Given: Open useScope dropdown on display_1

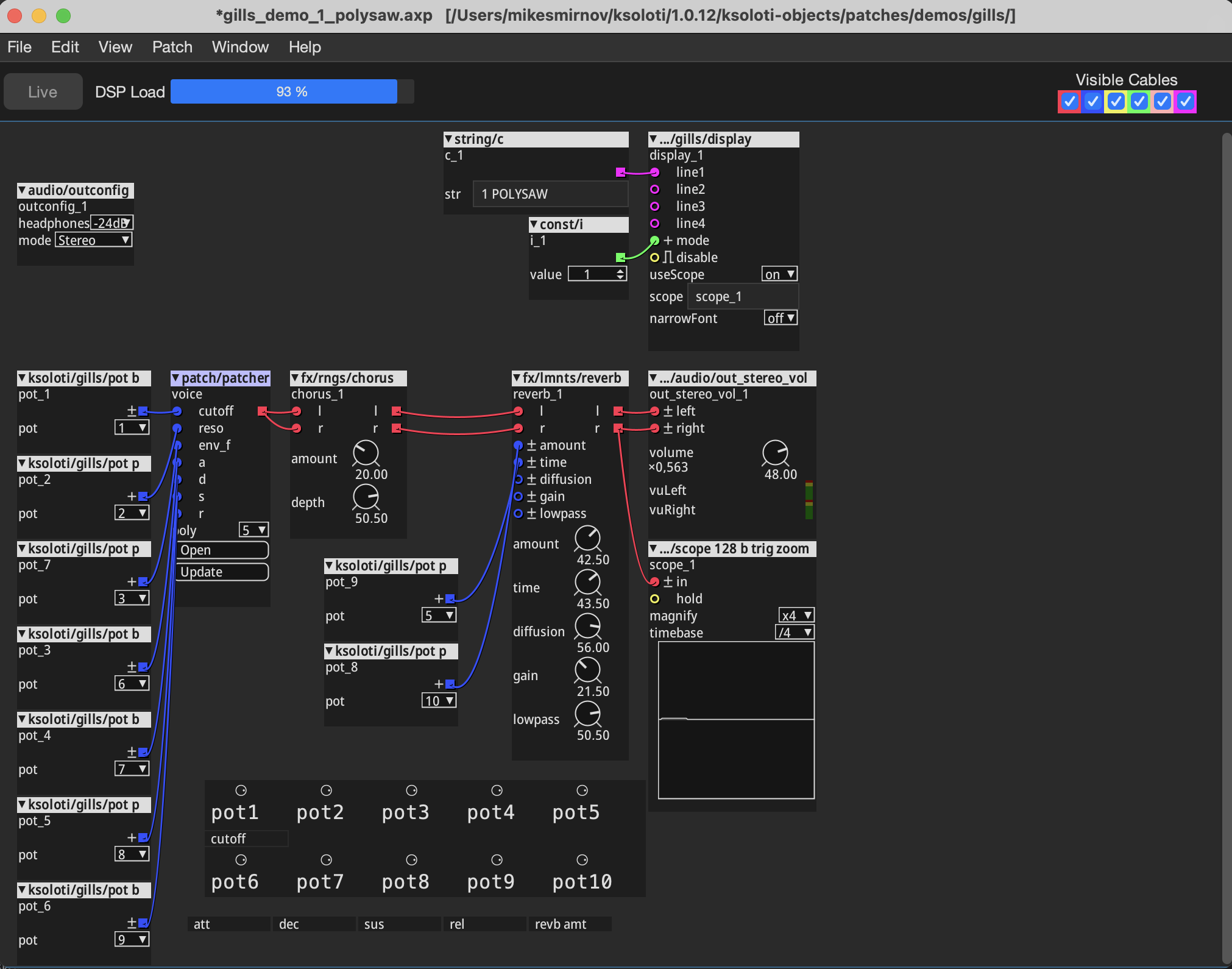Looking at the screenshot, I should [x=779, y=274].
